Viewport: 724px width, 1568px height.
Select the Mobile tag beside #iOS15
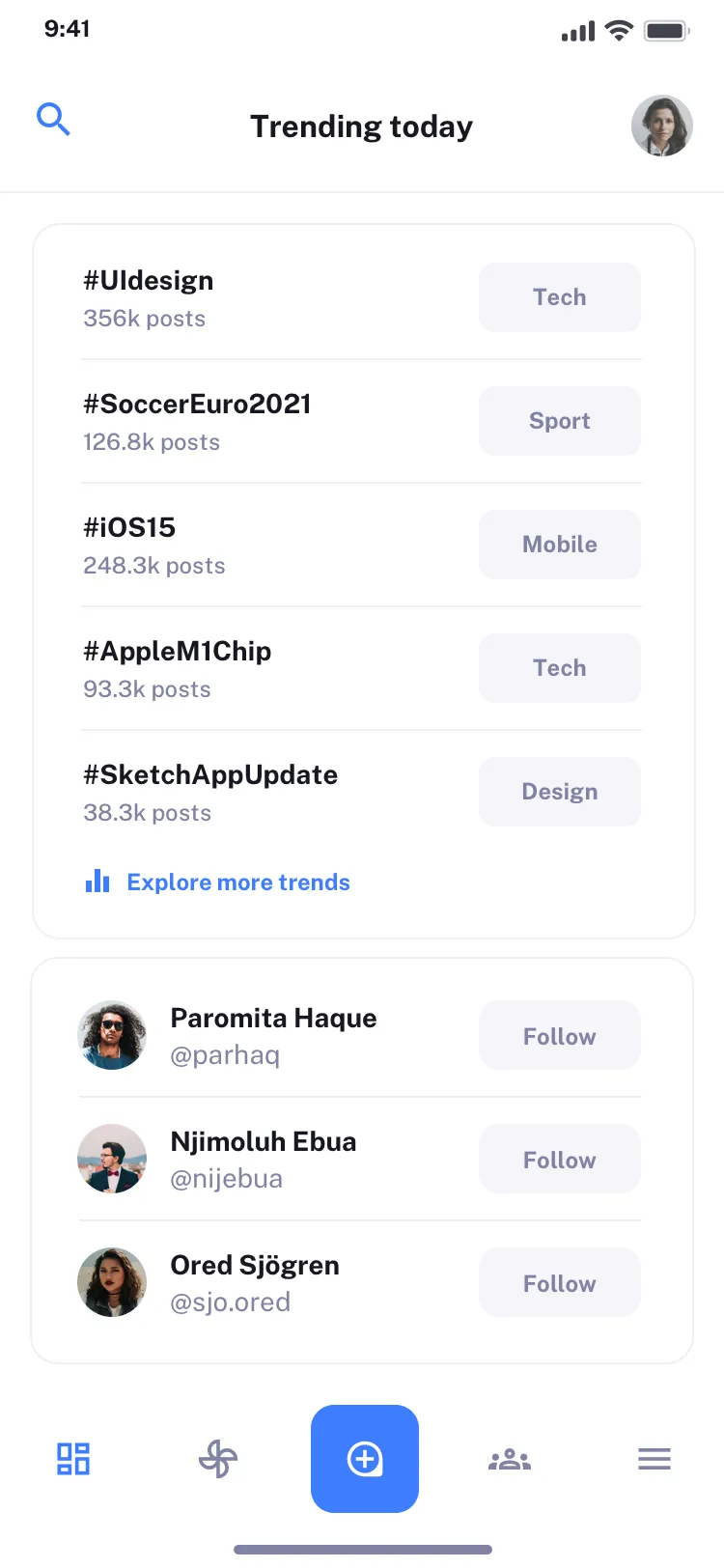pos(559,545)
